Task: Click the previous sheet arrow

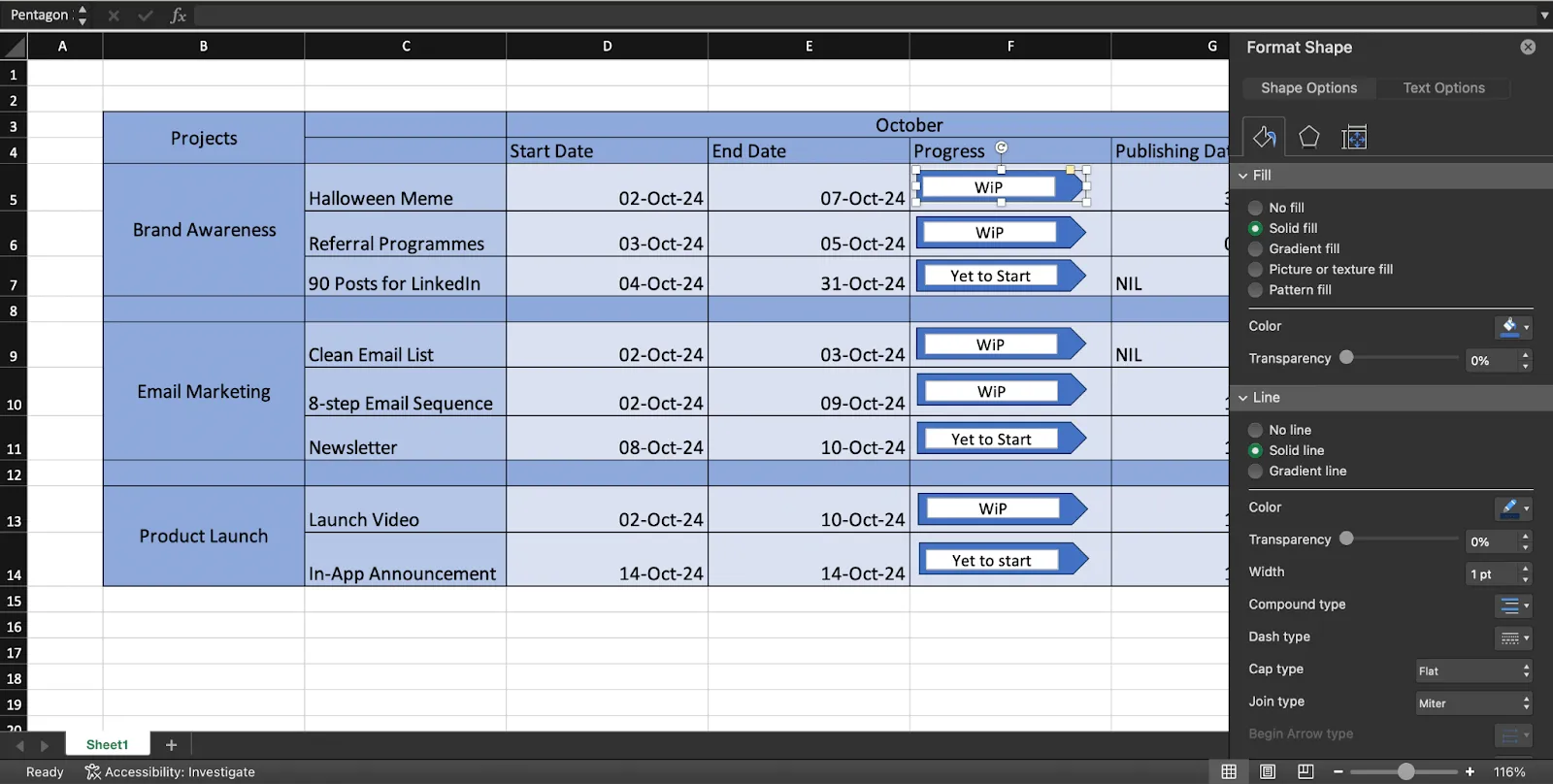Action: pos(19,745)
